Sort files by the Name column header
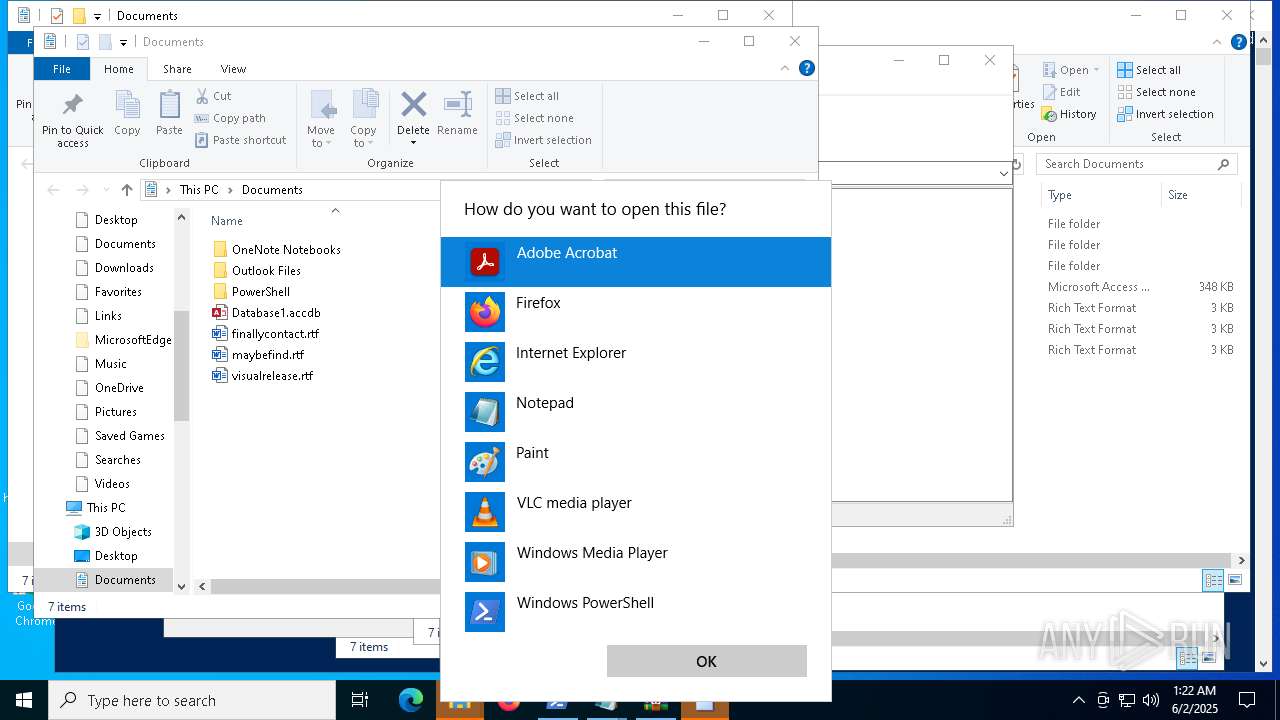This screenshot has width=1280, height=720. pos(227,221)
